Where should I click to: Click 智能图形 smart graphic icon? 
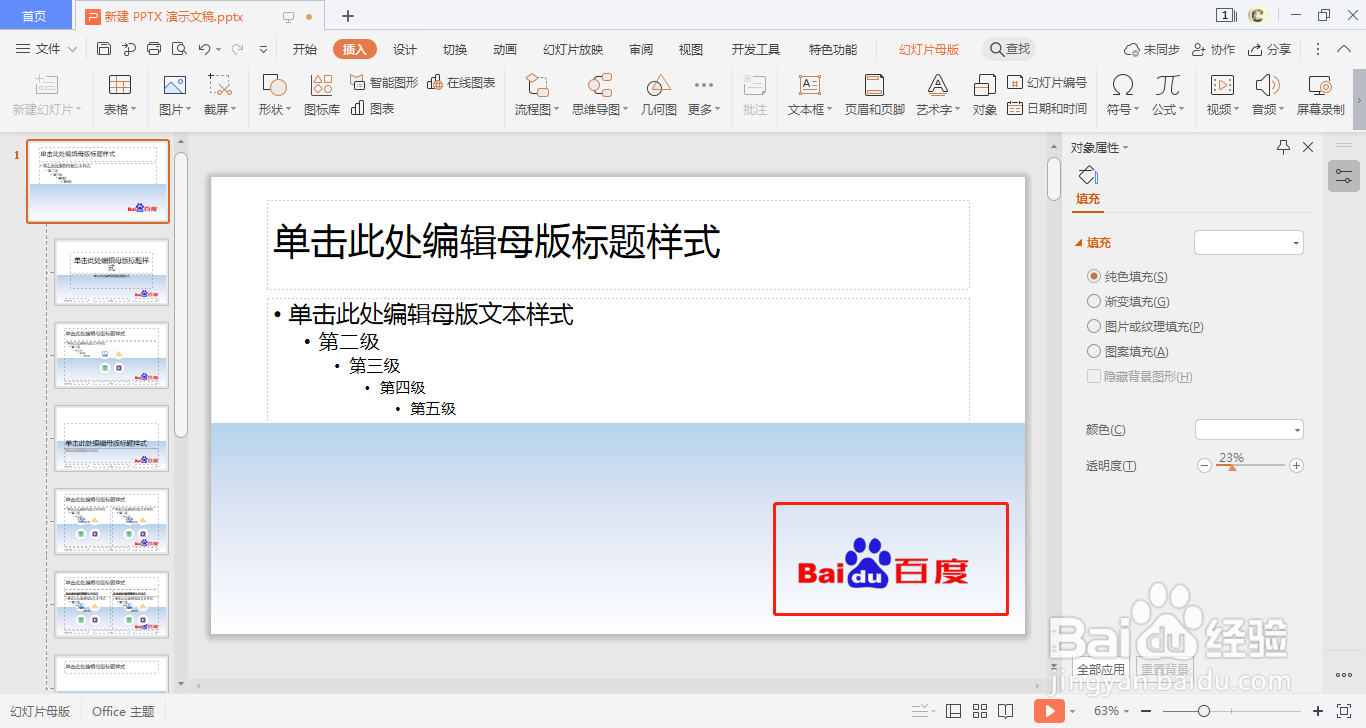[384, 83]
